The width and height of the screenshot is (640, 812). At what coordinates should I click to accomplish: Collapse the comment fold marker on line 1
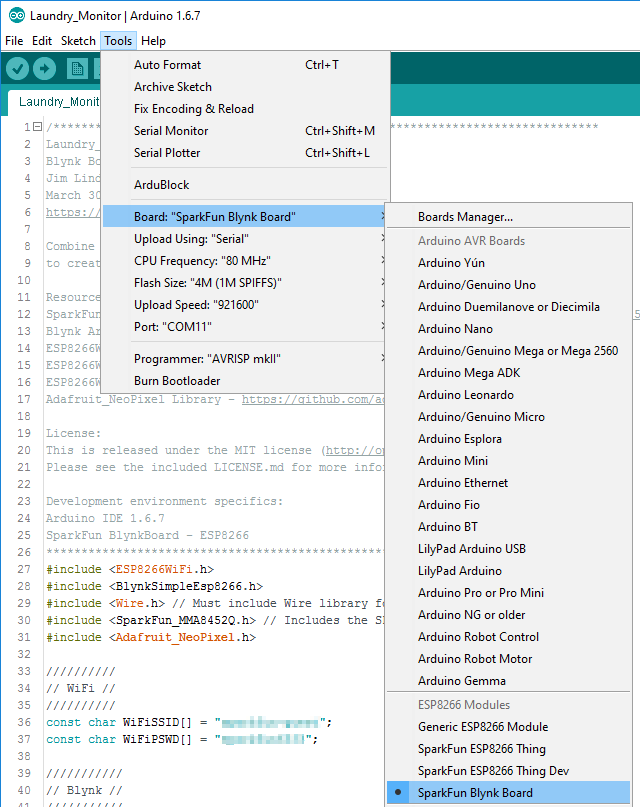pos(37,126)
